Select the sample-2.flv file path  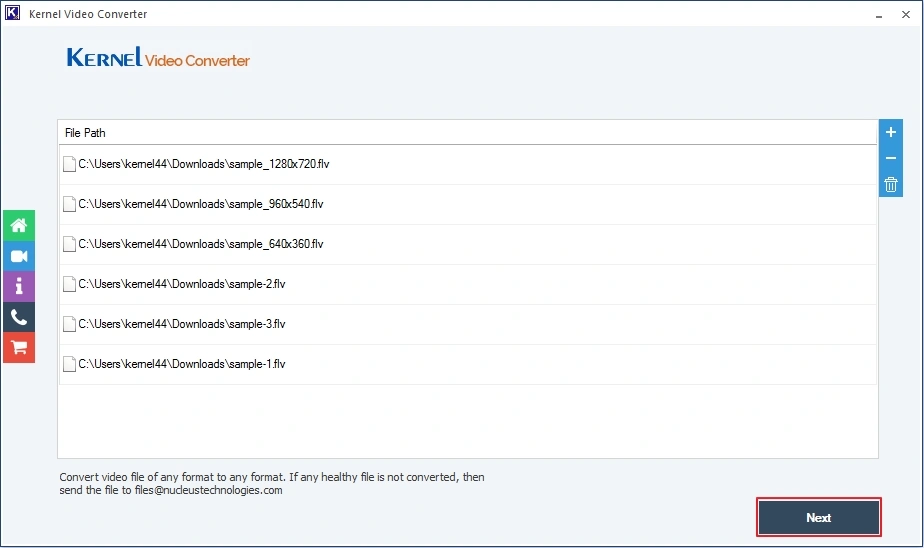[x=182, y=285]
